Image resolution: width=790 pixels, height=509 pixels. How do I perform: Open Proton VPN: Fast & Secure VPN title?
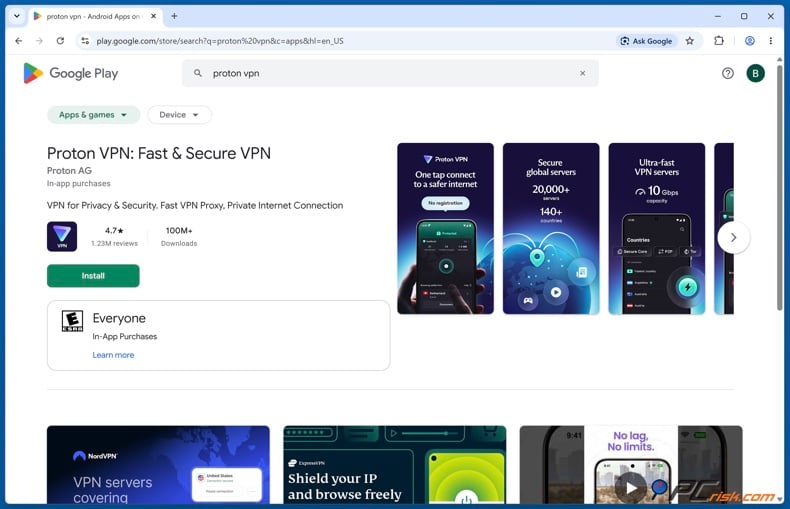click(159, 153)
